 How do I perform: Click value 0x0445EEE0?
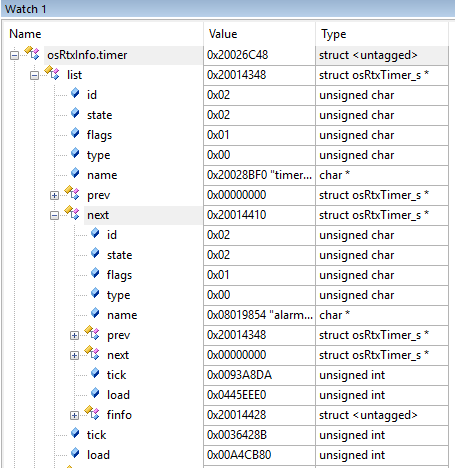(x=236, y=395)
